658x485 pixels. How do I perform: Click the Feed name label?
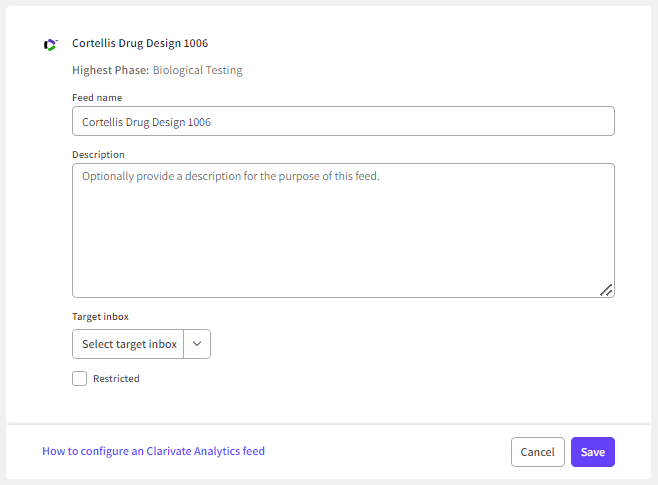[97, 98]
